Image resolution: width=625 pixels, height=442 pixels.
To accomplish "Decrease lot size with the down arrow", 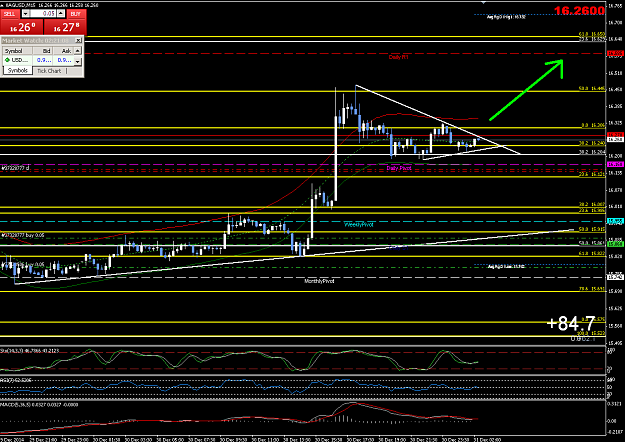I will coord(26,14).
